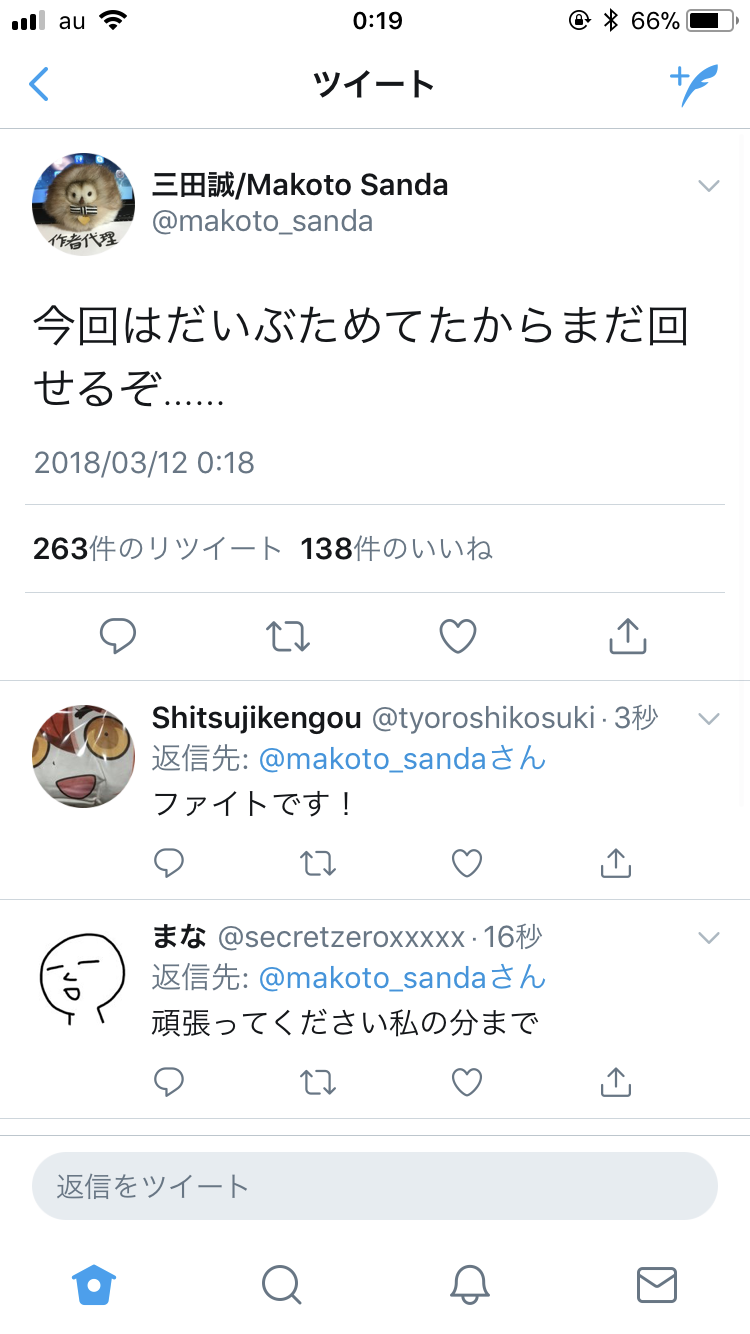View the 138件のいいね list

(397, 549)
